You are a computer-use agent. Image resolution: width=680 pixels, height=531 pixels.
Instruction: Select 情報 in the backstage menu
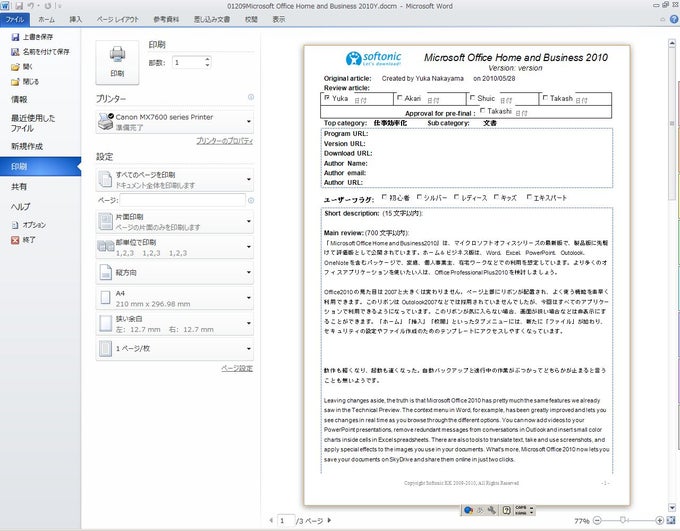(x=19, y=100)
